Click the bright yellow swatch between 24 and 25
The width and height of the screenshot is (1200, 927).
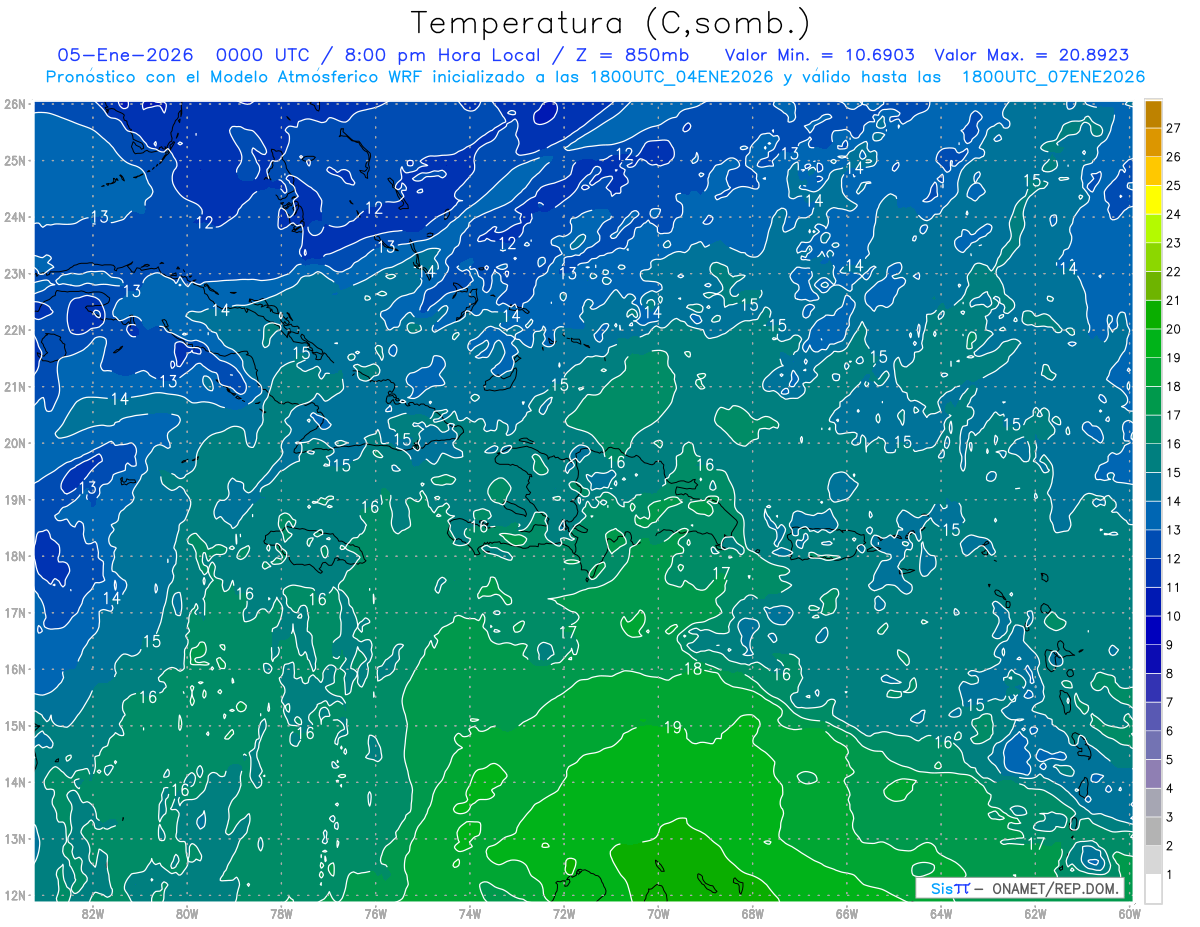click(x=1153, y=200)
